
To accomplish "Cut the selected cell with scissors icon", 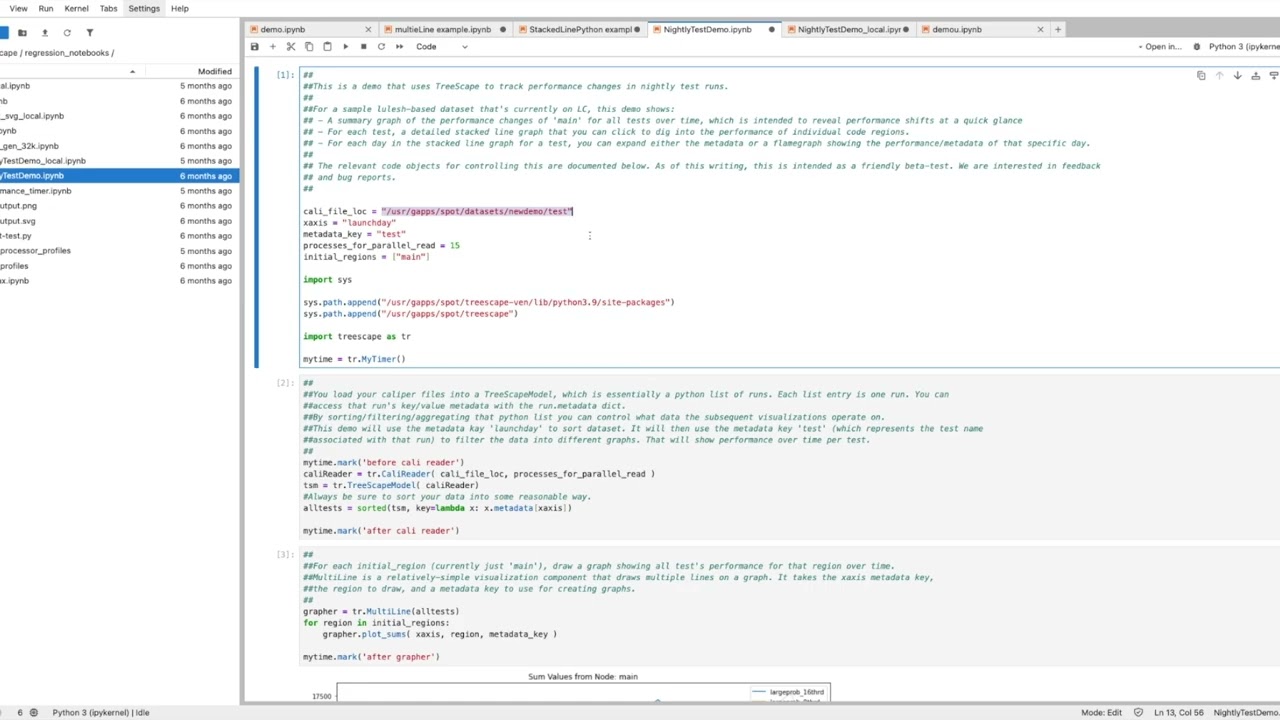I will (291, 47).
